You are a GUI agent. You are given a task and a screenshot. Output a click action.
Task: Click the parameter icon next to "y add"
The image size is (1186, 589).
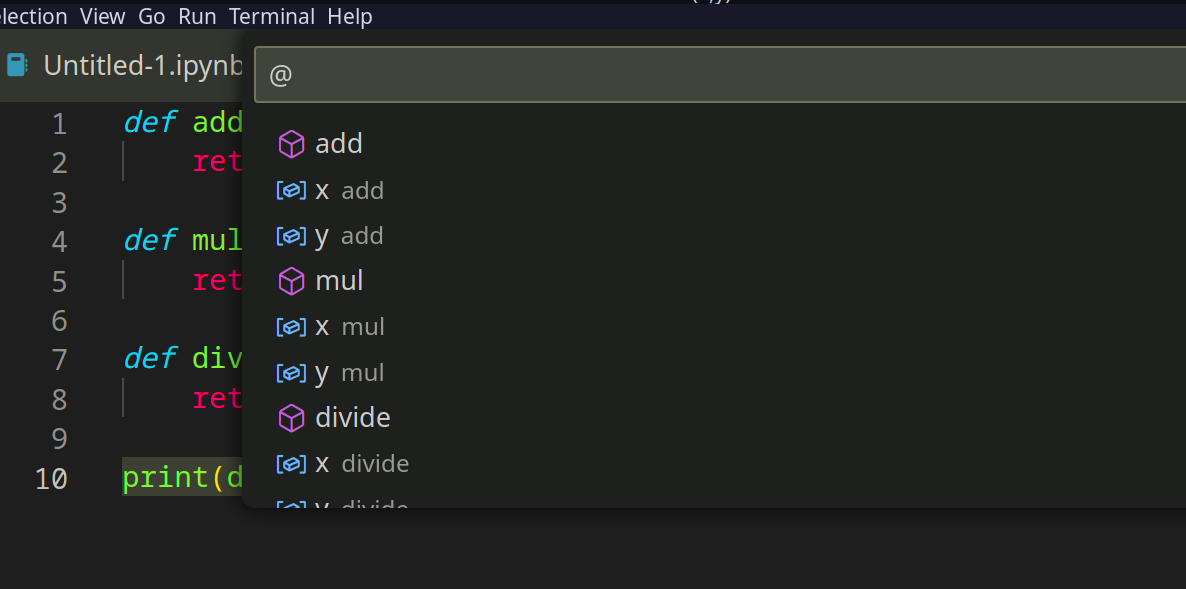point(291,235)
